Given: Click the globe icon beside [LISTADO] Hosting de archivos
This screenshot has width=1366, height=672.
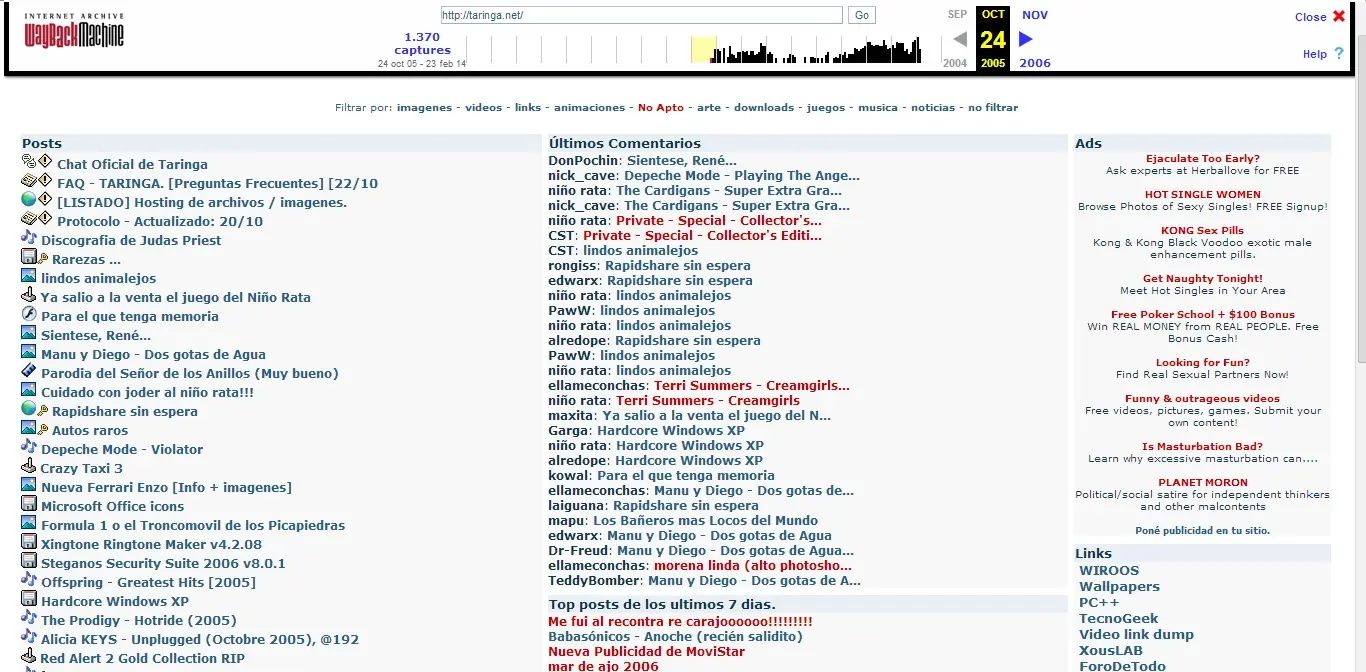Looking at the screenshot, I should click(29, 200).
